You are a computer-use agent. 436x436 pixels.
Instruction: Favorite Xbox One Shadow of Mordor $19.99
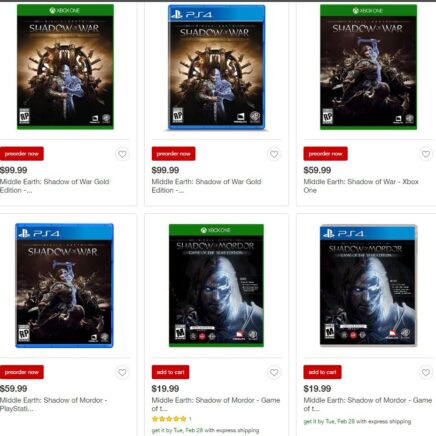pyautogui.click(x=274, y=372)
